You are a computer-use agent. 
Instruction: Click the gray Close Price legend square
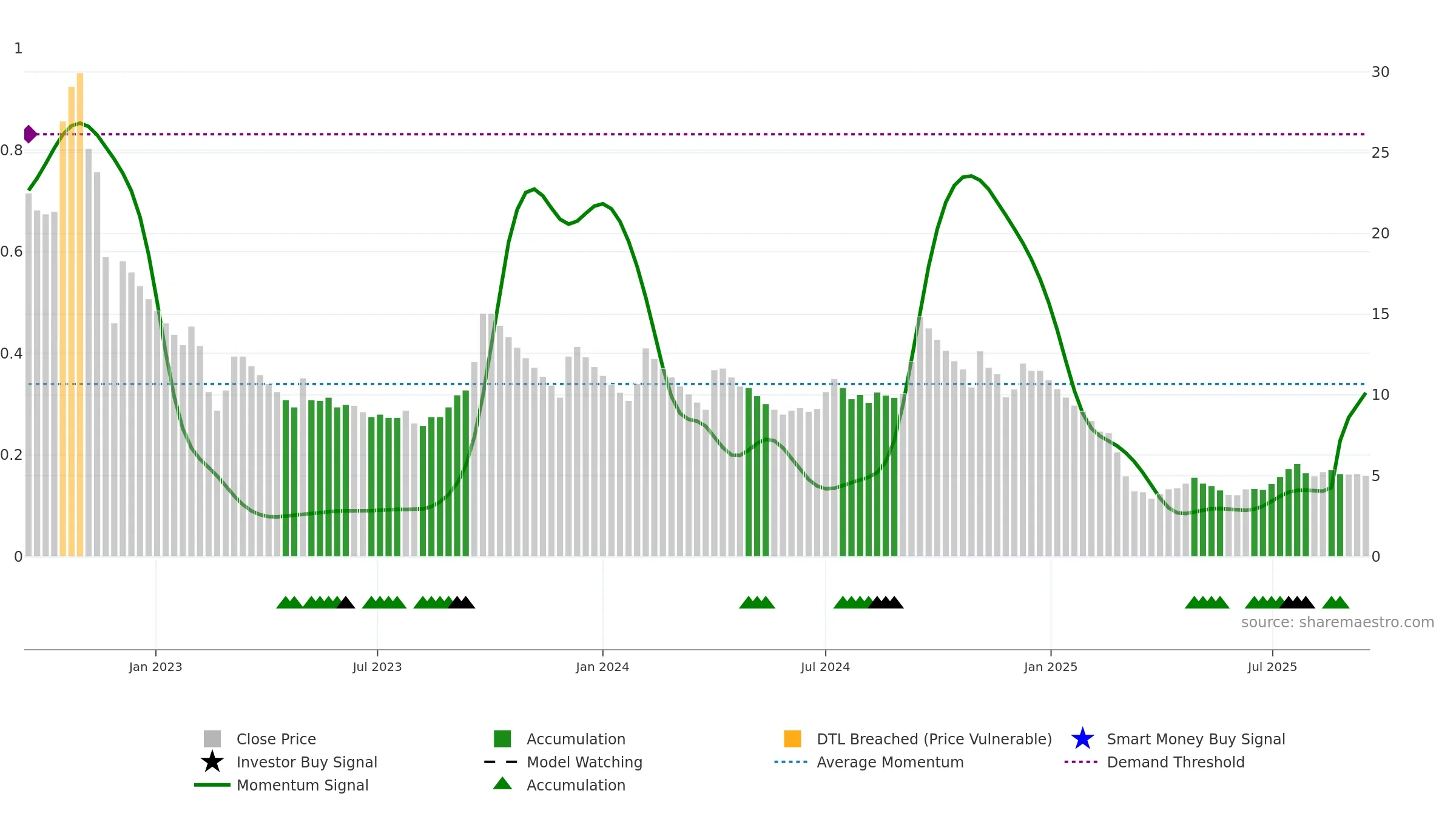[212, 739]
